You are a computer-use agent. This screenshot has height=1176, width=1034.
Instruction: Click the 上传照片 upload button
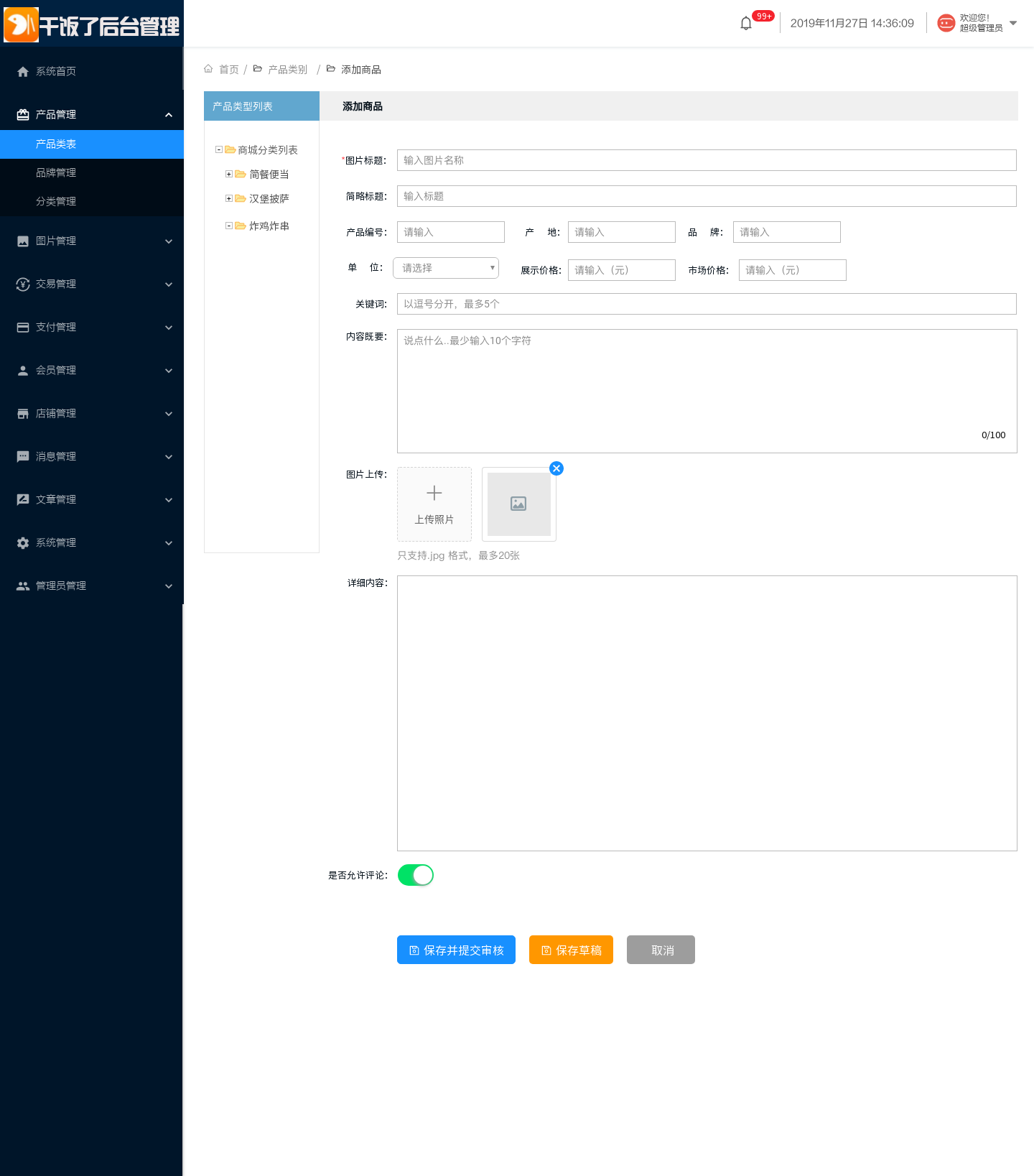point(434,504)
